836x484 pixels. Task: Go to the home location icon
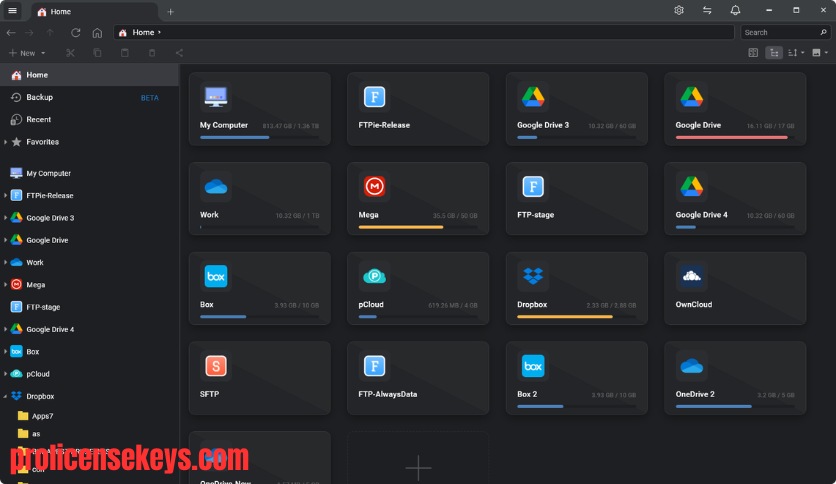[x=97, y=33]
